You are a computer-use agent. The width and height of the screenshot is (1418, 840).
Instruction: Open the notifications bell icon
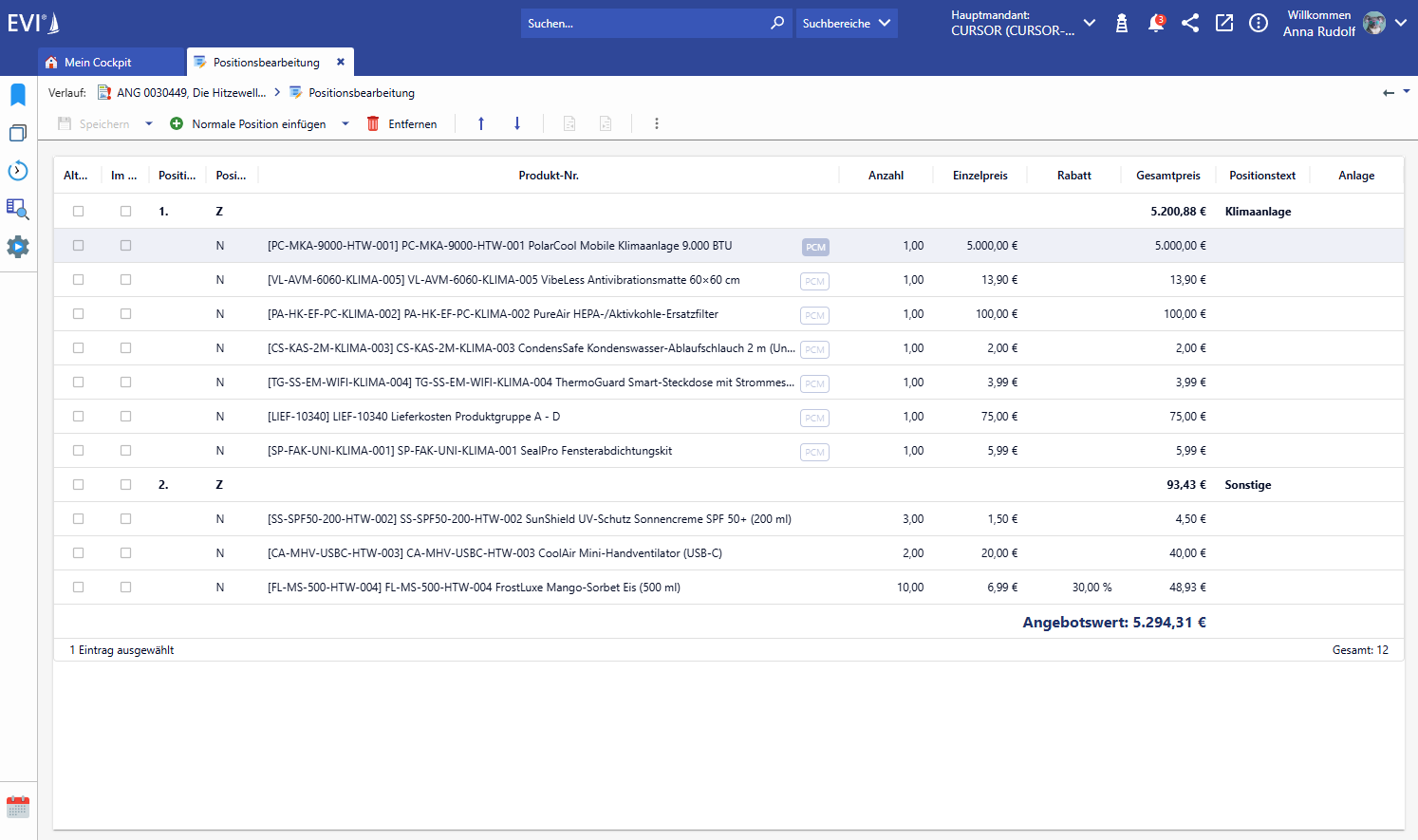pos(1156,23)
